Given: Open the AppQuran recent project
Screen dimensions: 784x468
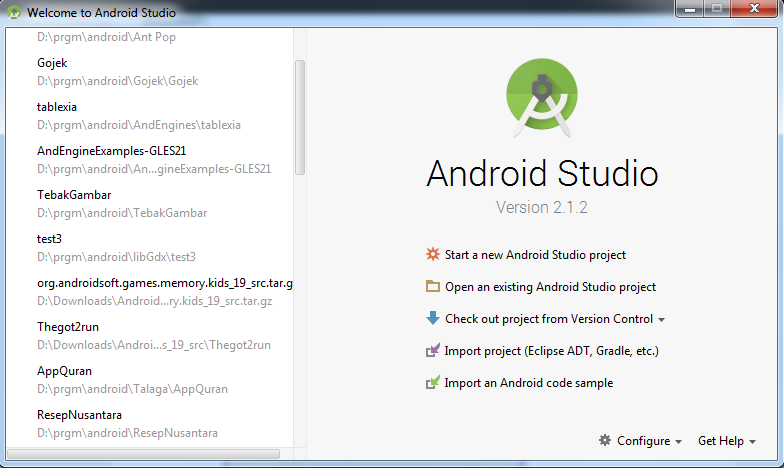Looking at the screenshot, I should click(x=64, y=371).
